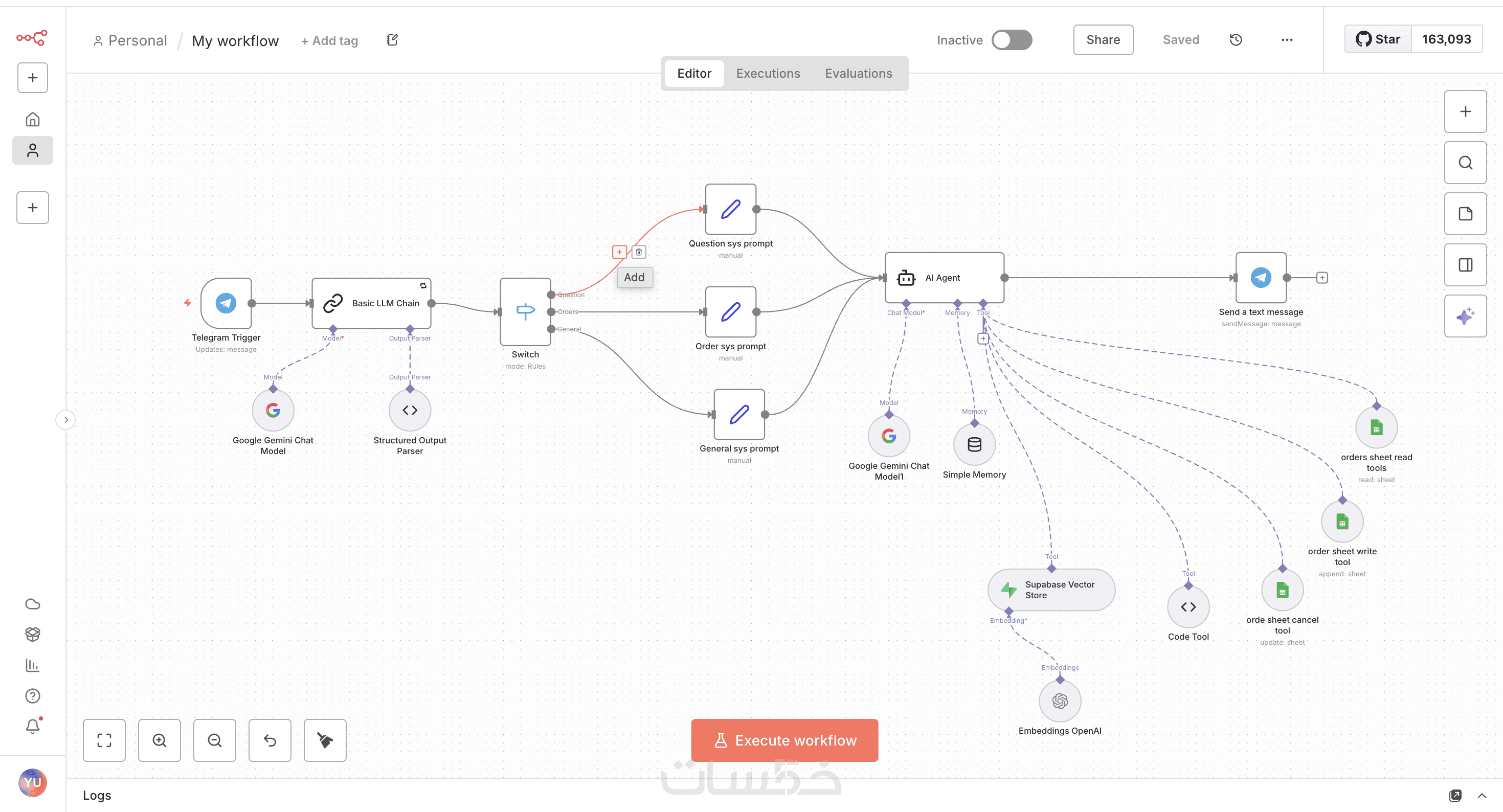Switch to the Evaluations tab
The width and height of the screenshot is (1503, 812).
(858, 74)
